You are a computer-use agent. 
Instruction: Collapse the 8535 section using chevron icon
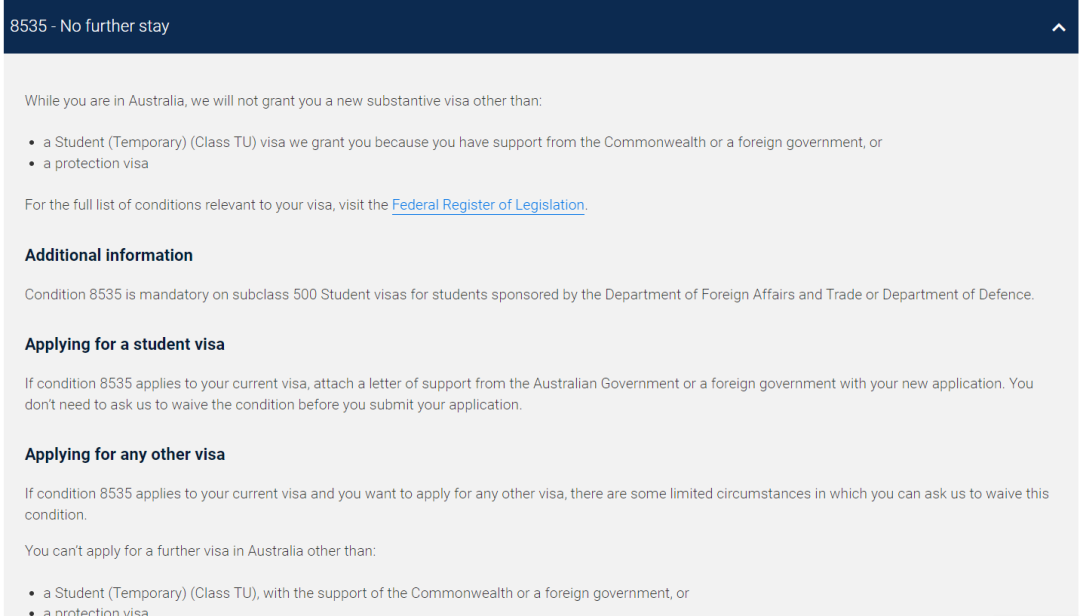pos(1058,28)
